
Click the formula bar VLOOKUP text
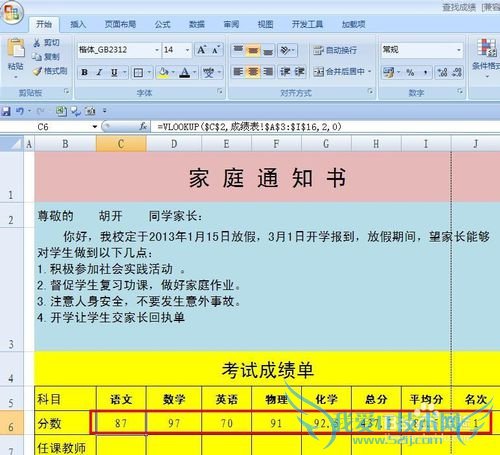(x=249, y=127)
